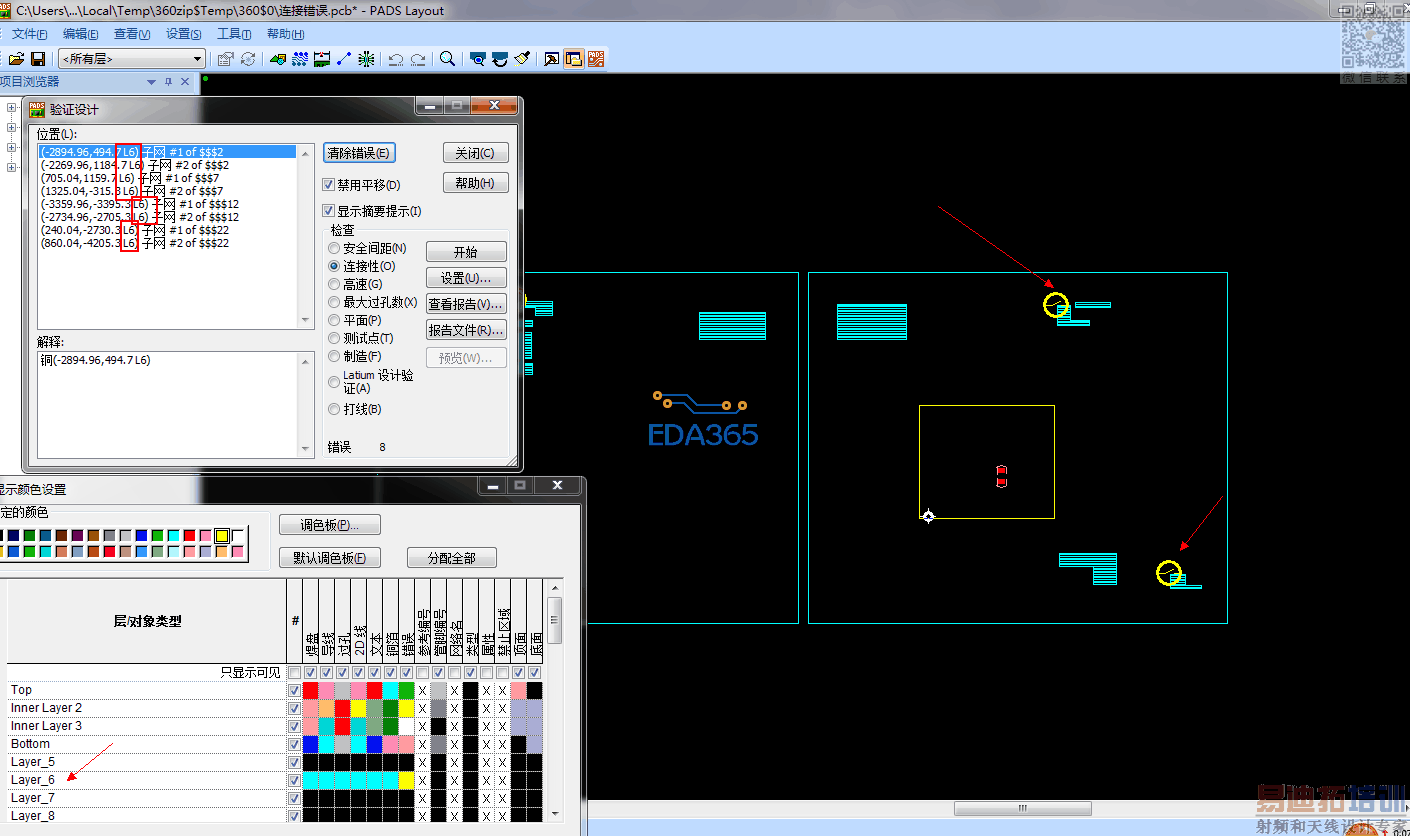Screen dimensions: 1410x836
Task: Click the Save floppy disk icon
Action: tap(38, 59)
